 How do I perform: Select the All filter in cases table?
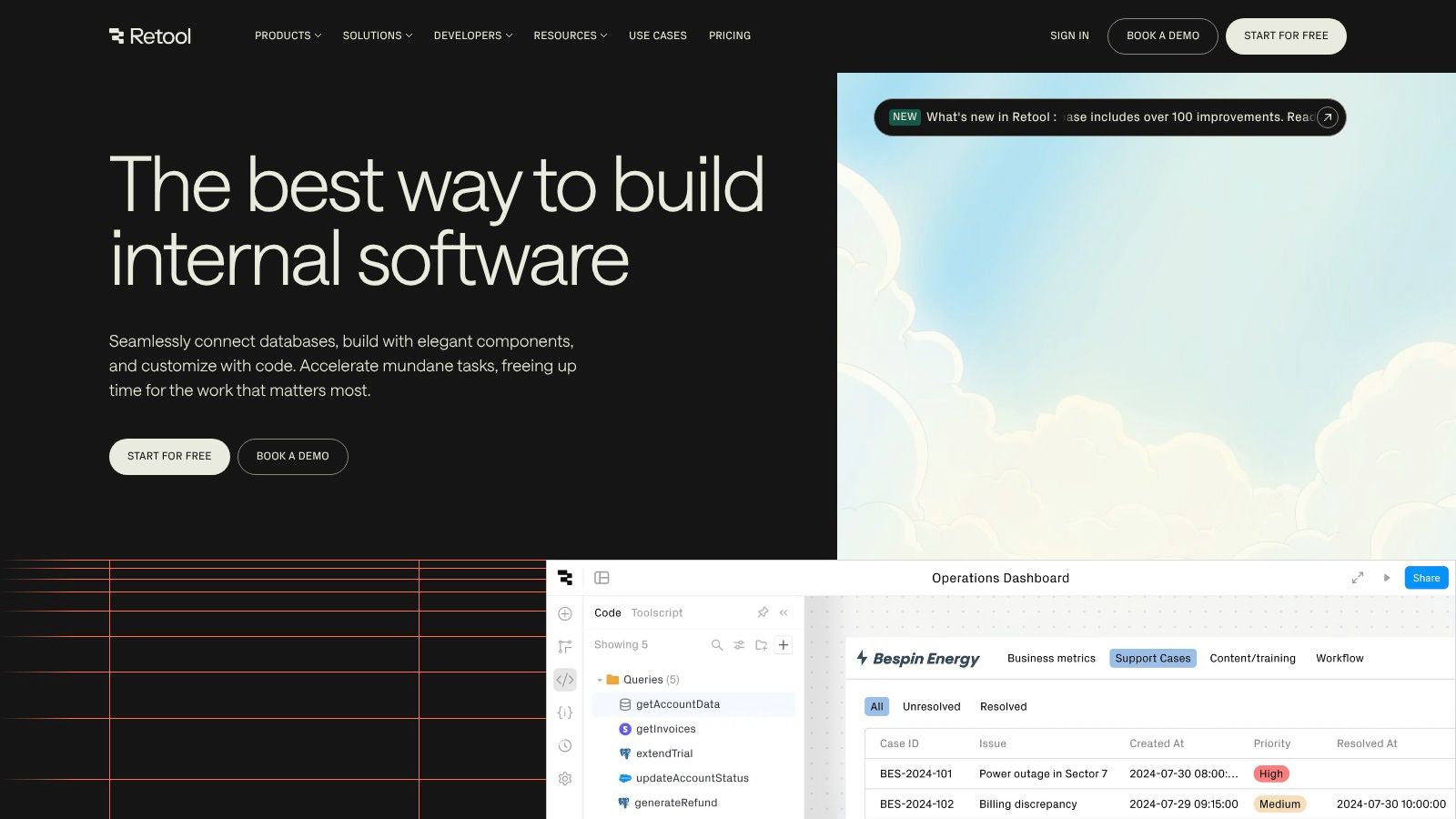click(876, 707)
